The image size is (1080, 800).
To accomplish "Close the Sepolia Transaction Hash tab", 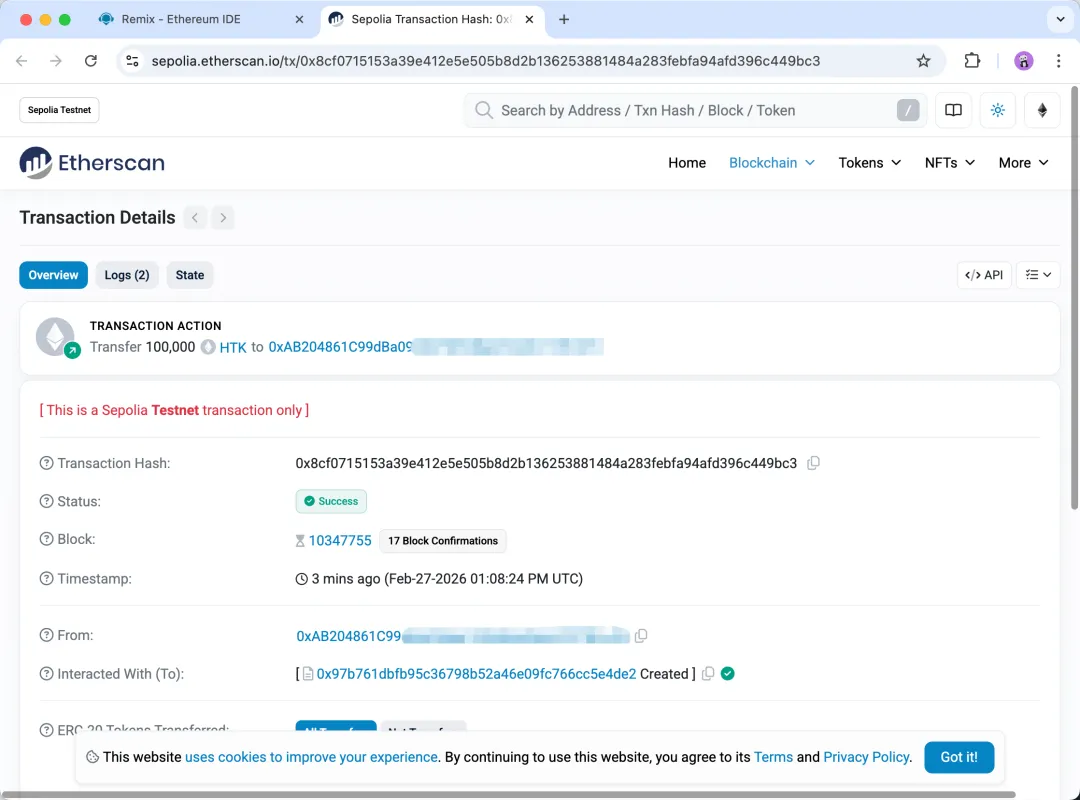I will click(529, 19).
